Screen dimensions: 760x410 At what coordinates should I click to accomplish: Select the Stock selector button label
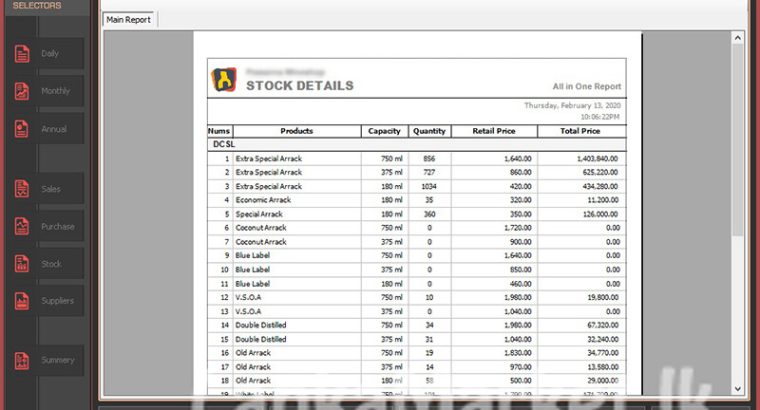pos(51,264)
